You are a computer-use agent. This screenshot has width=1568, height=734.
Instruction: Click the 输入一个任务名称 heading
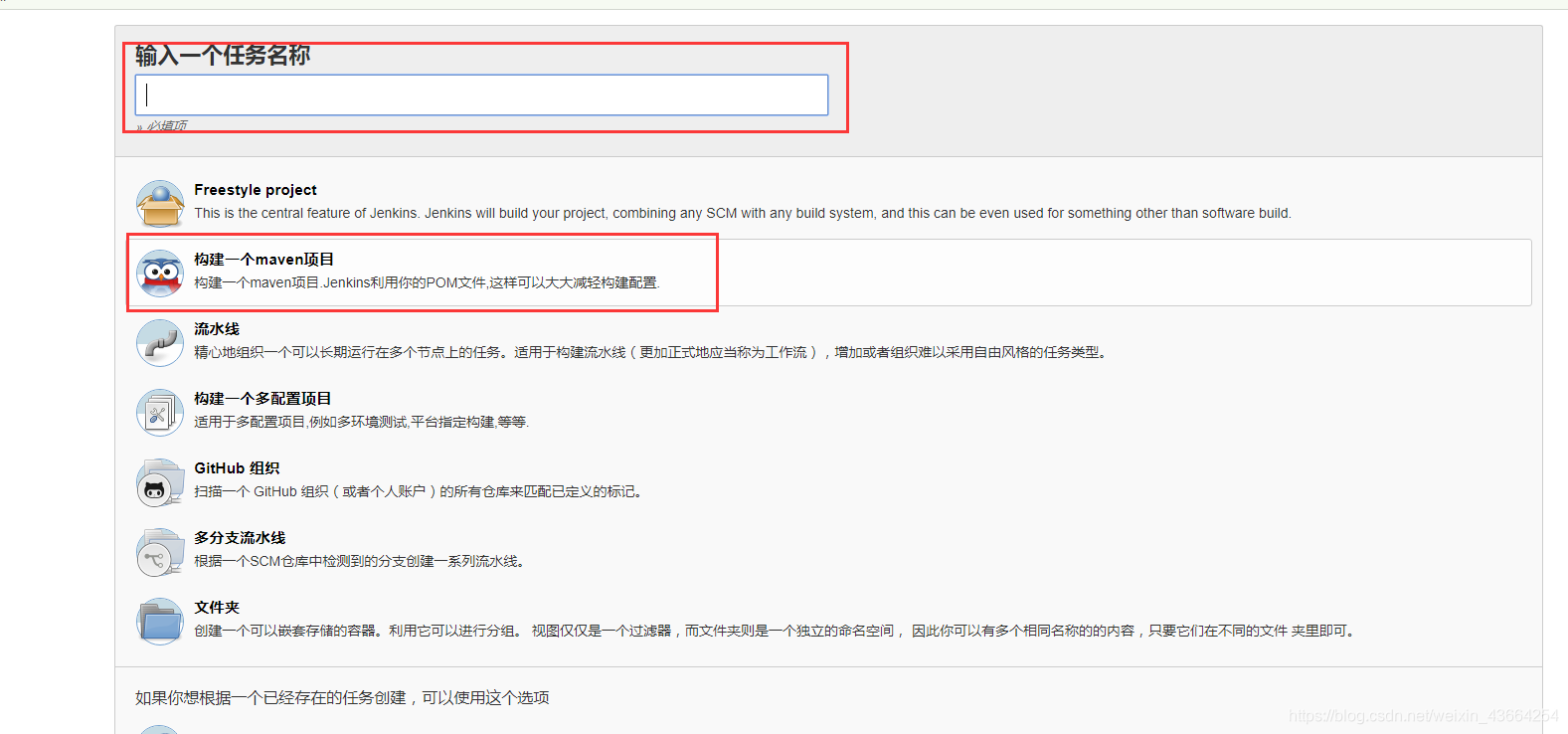point(223,56)
